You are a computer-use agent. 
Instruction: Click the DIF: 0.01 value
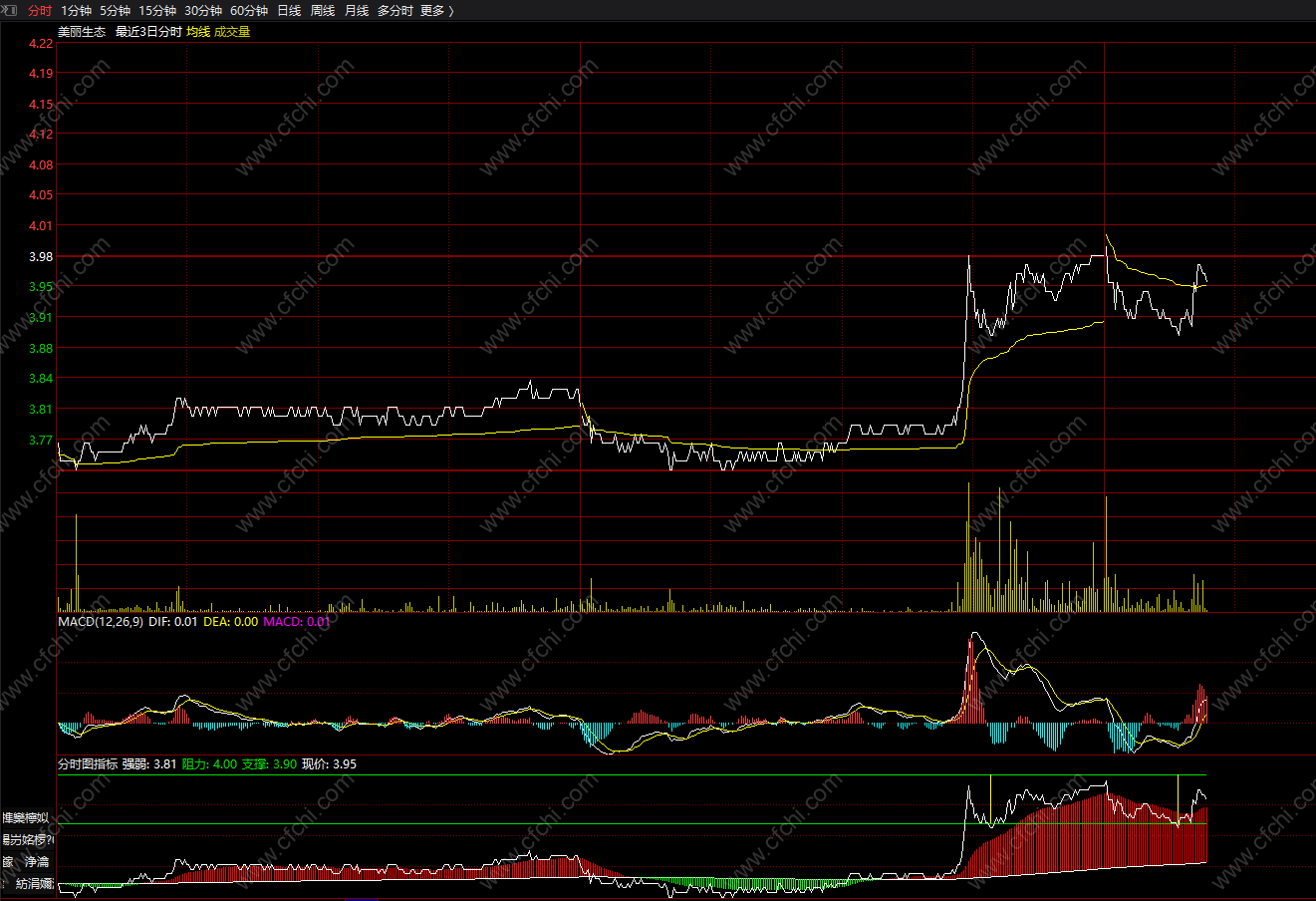[x=172, y=621]
